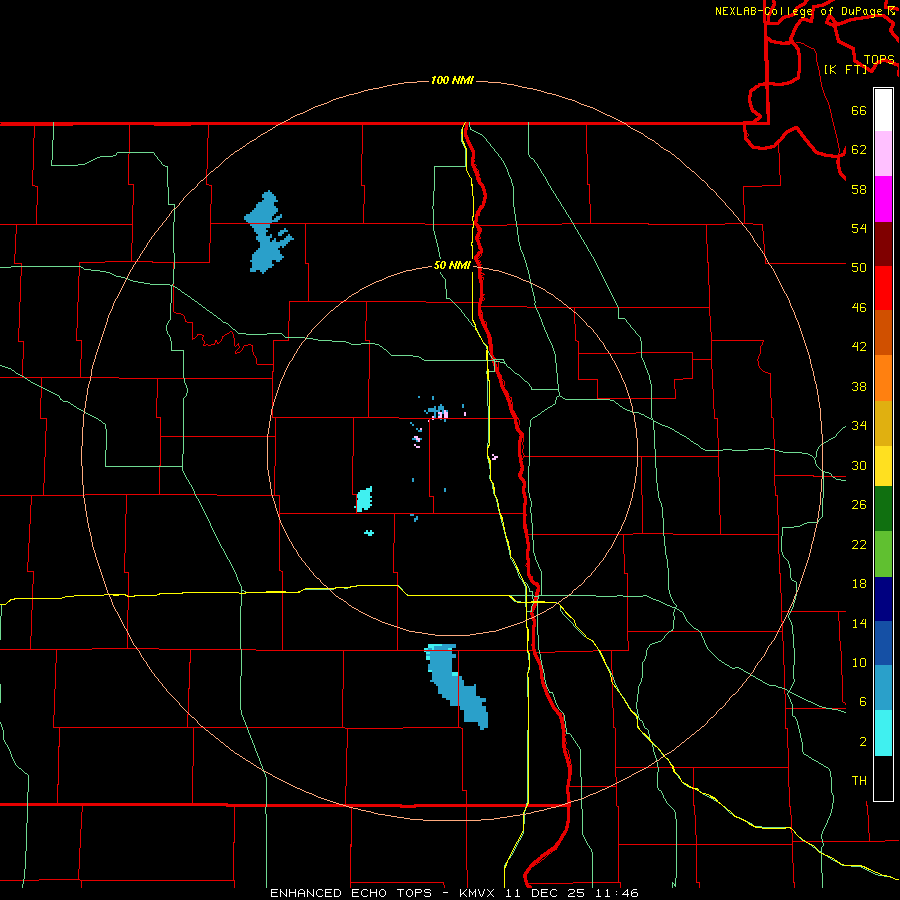Select the bright yellow legend swatch
900x900 pixels.
[x=883, y=466]
